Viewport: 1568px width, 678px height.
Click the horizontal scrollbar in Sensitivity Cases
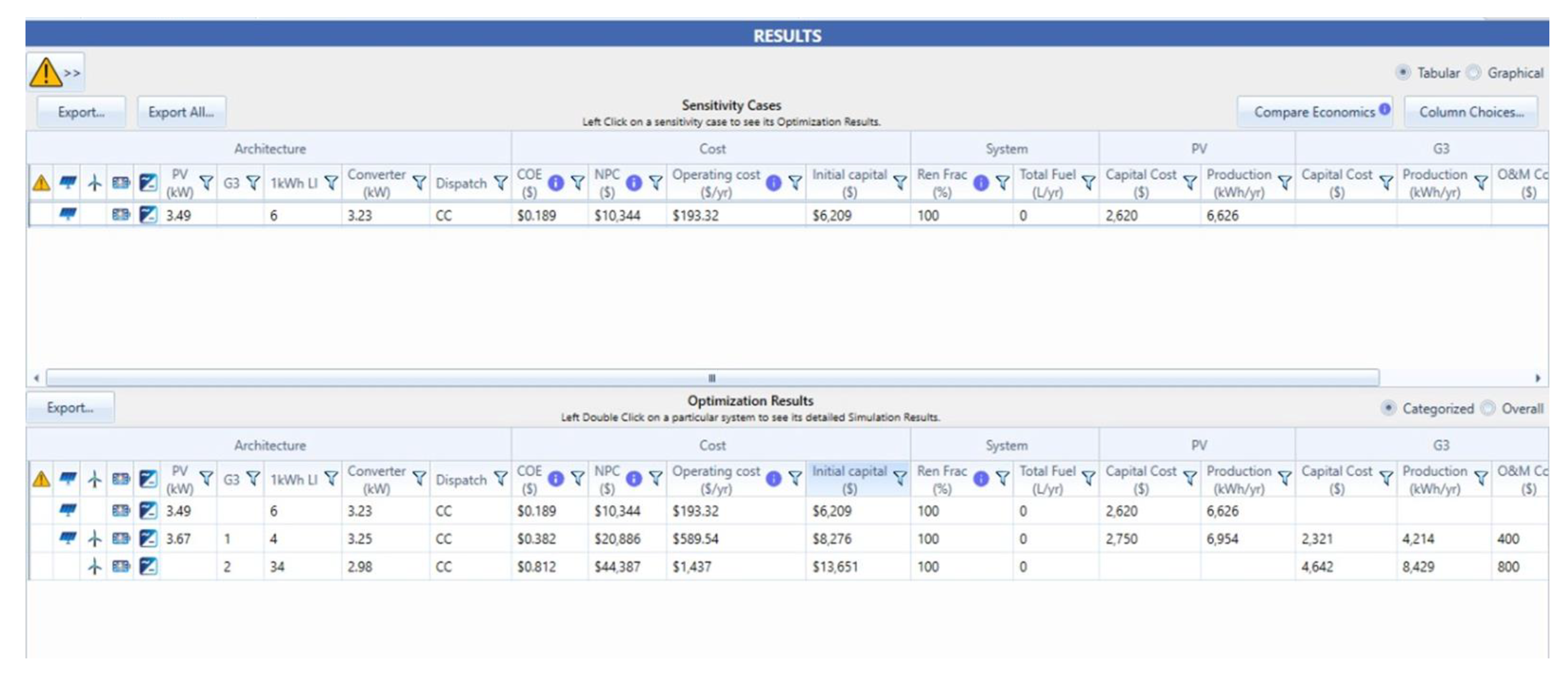[x=712, y=378]
